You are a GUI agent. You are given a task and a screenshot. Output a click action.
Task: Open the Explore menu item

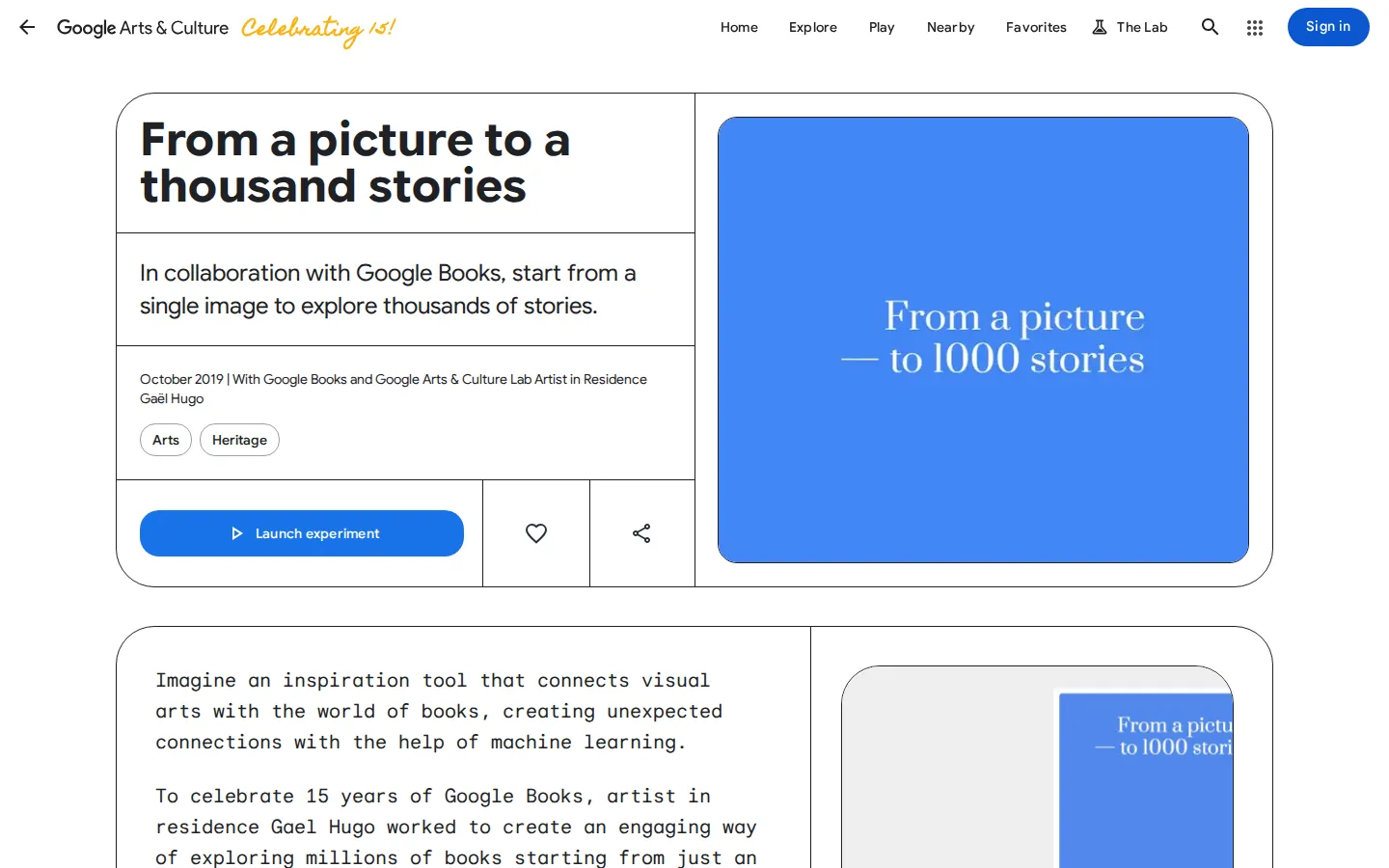tap(813, 27)
